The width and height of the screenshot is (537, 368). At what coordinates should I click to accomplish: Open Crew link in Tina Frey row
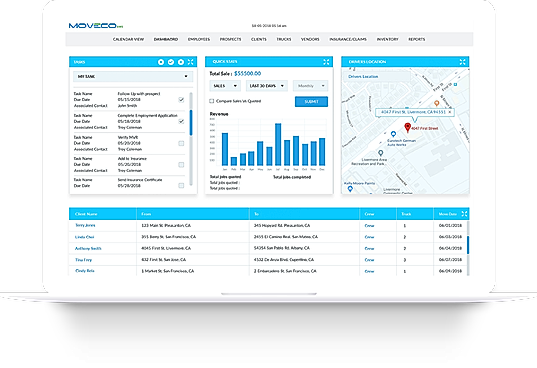tap(370, 260)
